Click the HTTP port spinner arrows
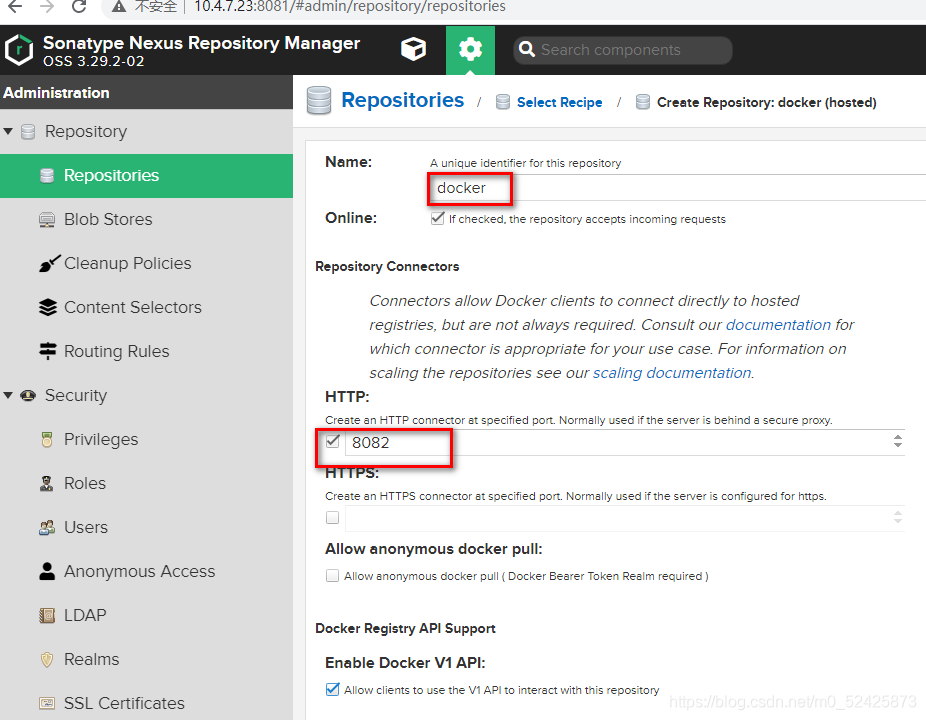The image size is (926, 720). (898, 441)
